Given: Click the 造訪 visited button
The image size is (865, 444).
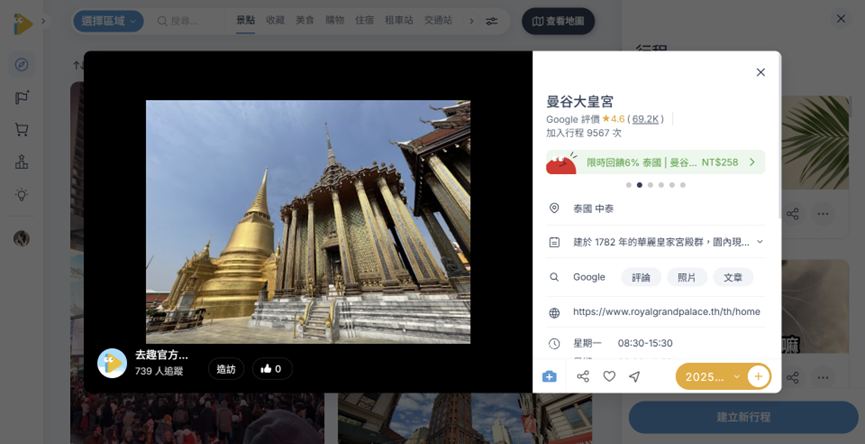Looking at the screenshot, I should 226,369.
